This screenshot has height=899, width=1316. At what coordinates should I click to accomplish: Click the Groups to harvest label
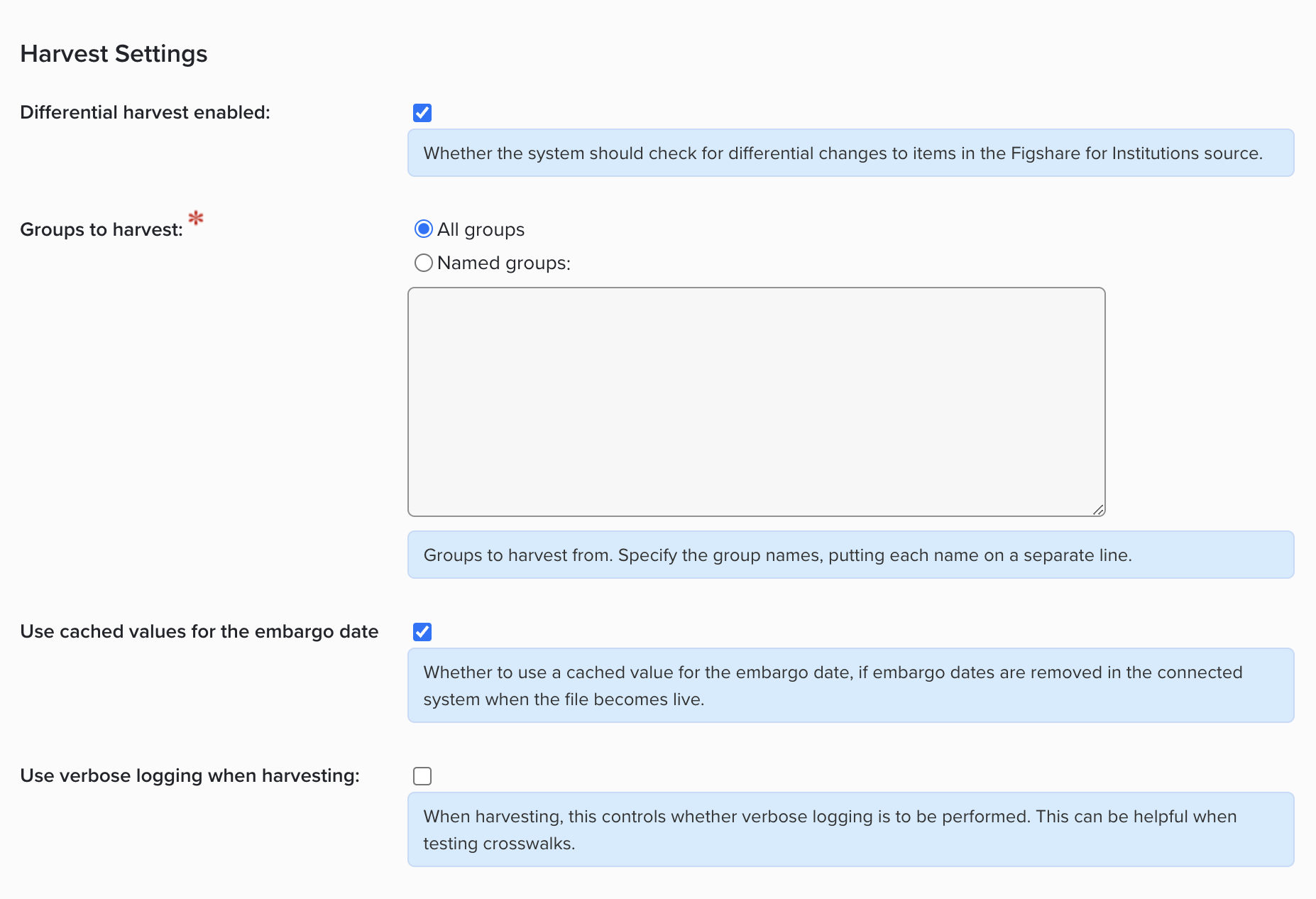pos(102,229)
